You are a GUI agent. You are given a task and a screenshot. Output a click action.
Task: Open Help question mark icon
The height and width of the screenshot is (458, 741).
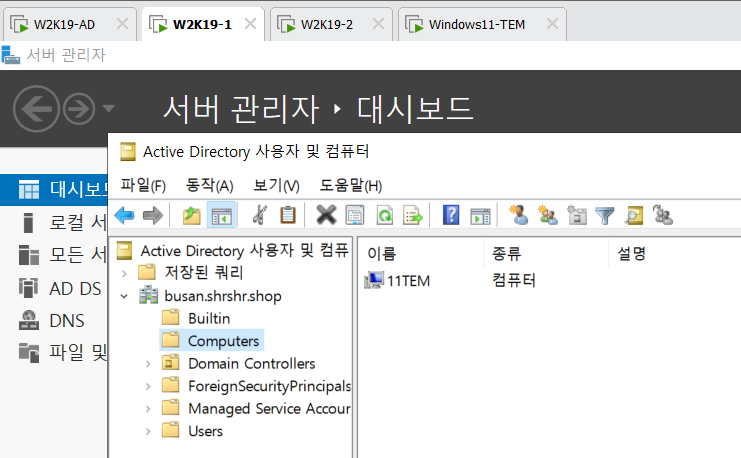tap(451, 216)
